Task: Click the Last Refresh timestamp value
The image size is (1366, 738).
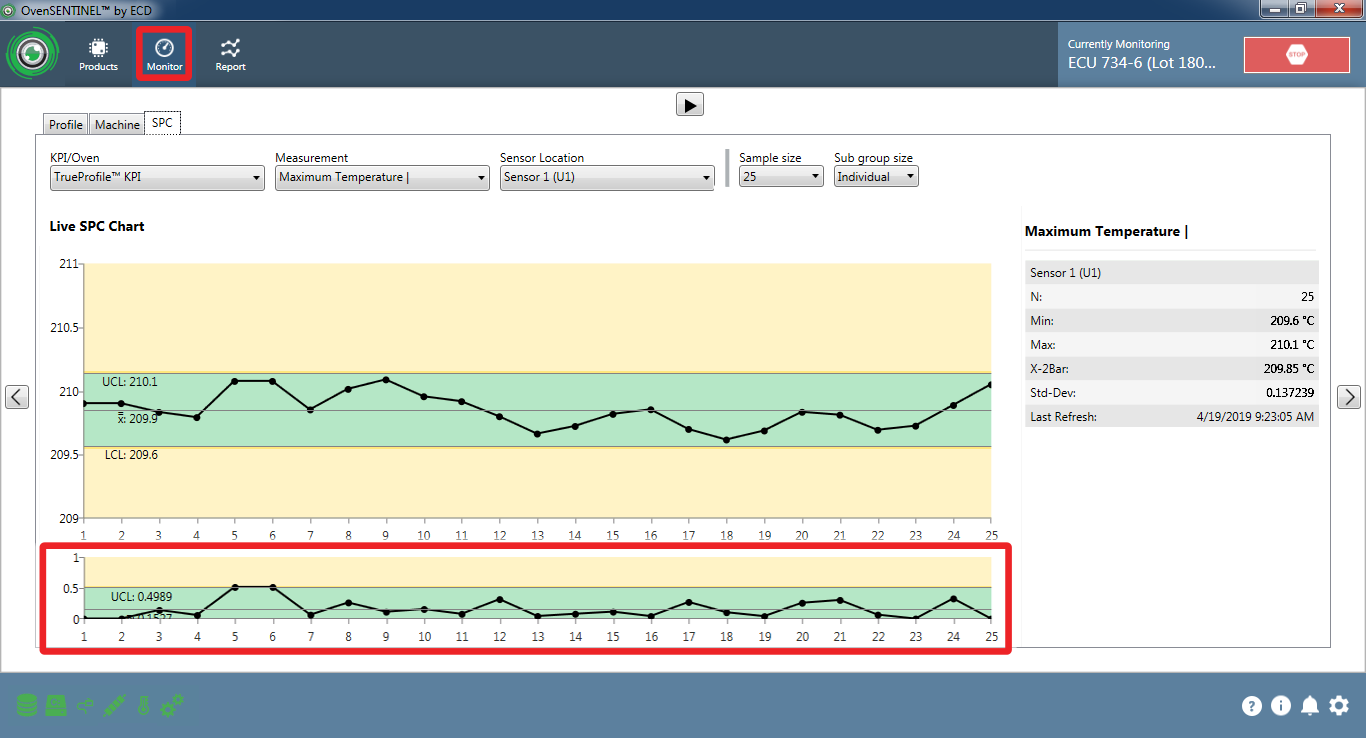Action: point(1255,417)
